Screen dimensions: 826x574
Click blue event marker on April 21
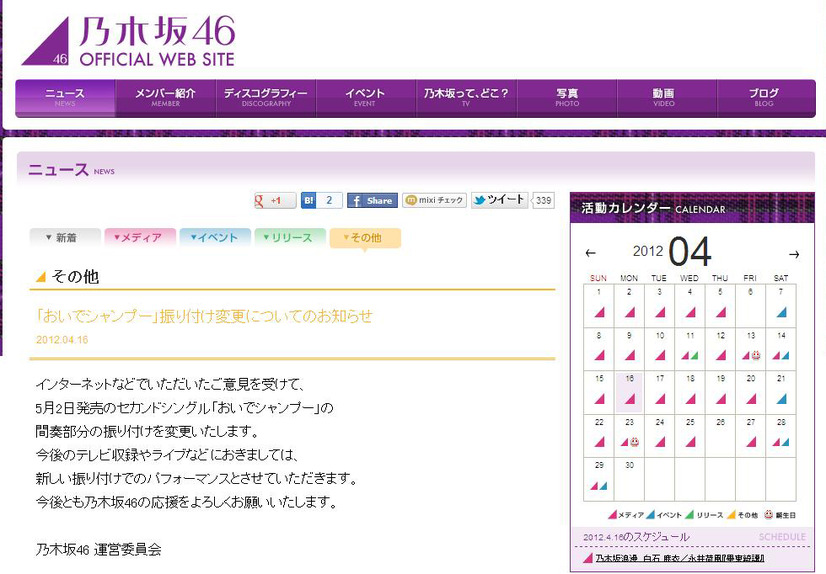pyautogui.click(x=782, y=399)
